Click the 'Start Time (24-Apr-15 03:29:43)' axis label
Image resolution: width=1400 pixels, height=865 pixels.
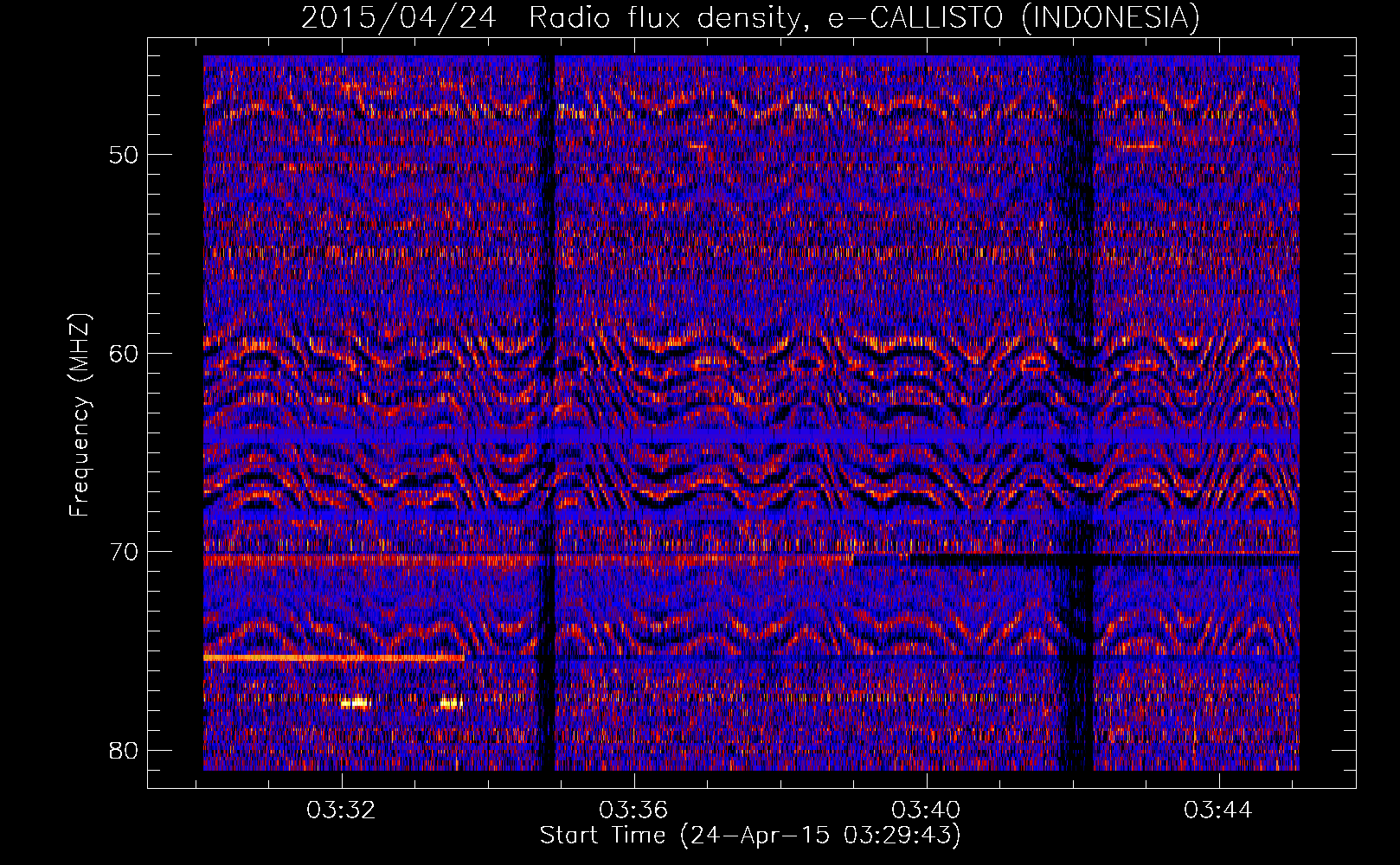pyautogui.click(x=750, y=836)
